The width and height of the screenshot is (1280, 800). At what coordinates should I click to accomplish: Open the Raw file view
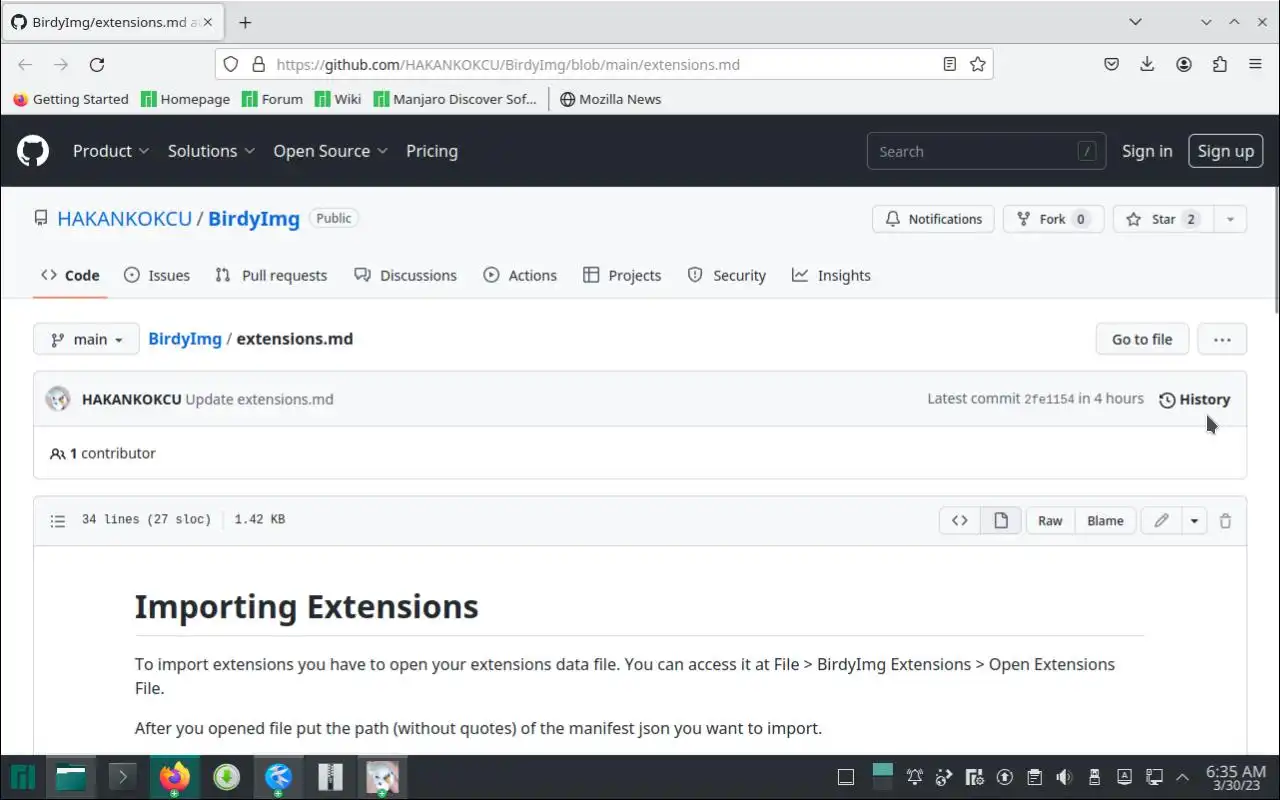click(1050, 520)
